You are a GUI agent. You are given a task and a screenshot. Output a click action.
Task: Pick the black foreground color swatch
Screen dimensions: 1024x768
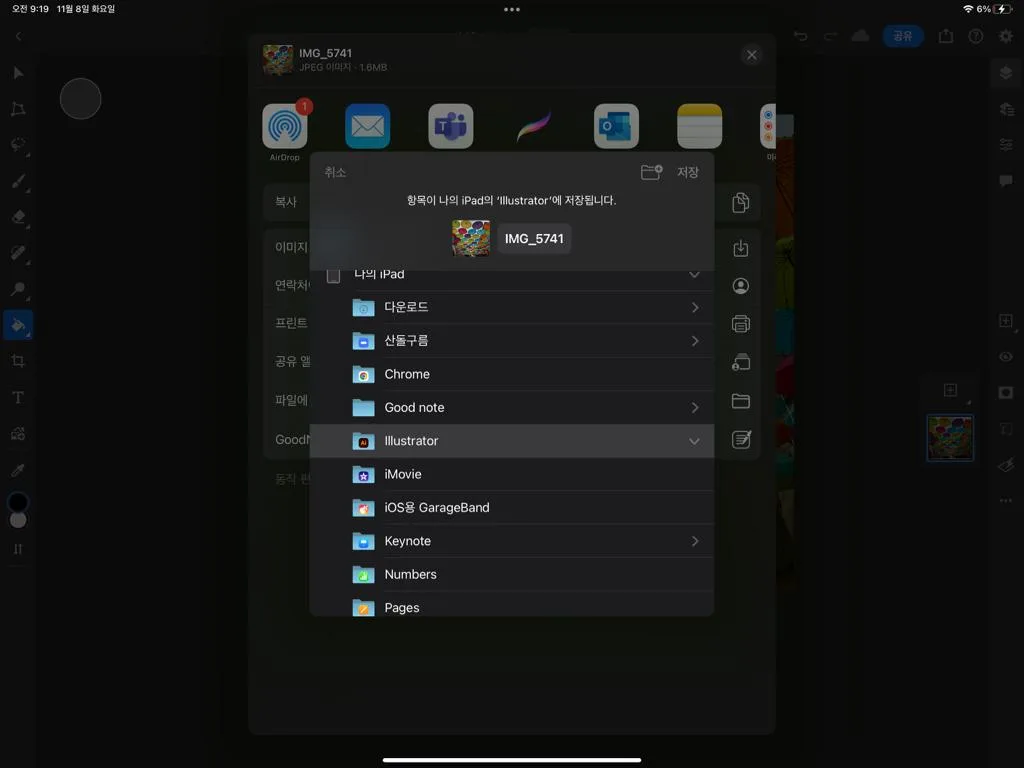pos(18,502)
